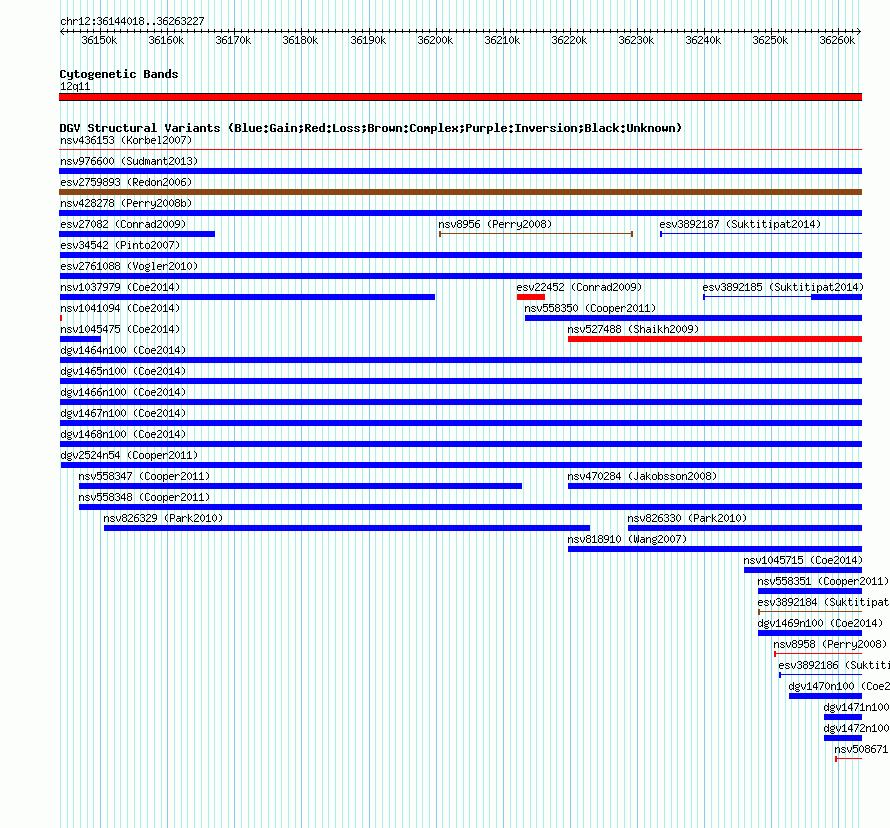Image resolution: width=890 pixels, height=828 pixels.
Task: Click nsv1045475 (Coe2014) label
Action: tap(120, 329)
